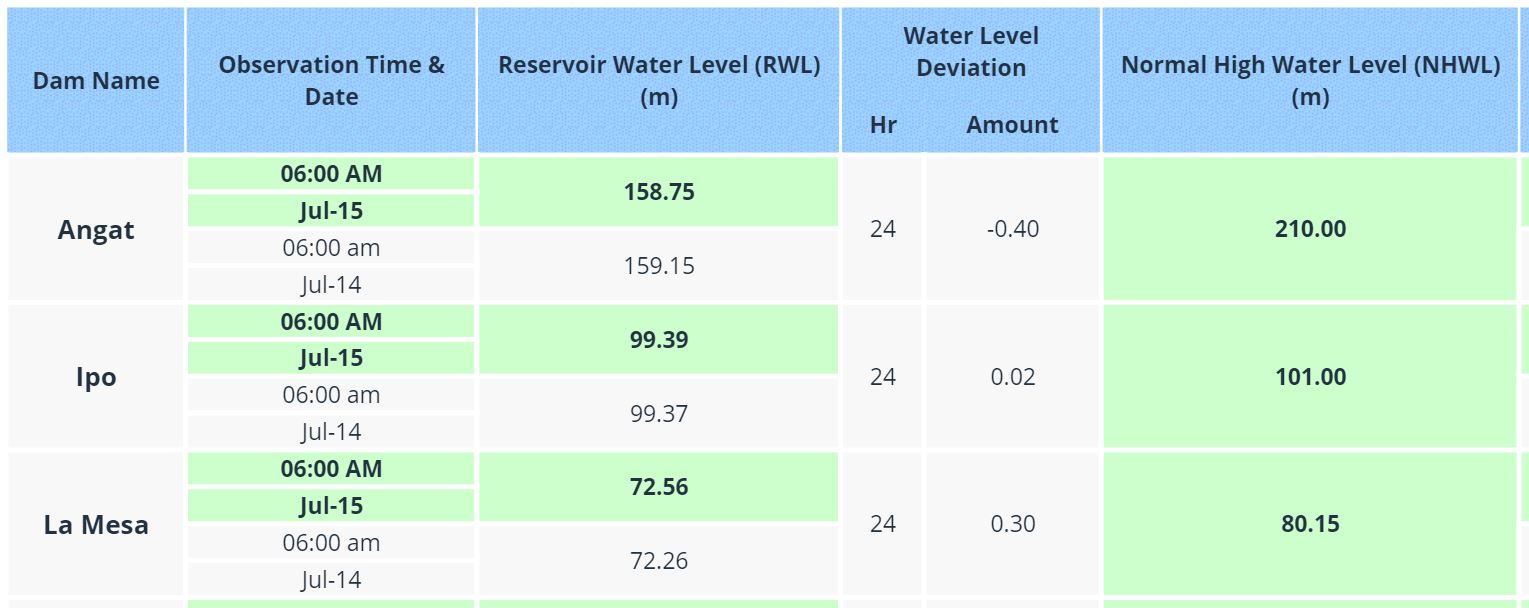Screen dimensions: 1529x608
Task: Click La Mesa's 80.15 normal high level
Action: [x=1310, y=524]
